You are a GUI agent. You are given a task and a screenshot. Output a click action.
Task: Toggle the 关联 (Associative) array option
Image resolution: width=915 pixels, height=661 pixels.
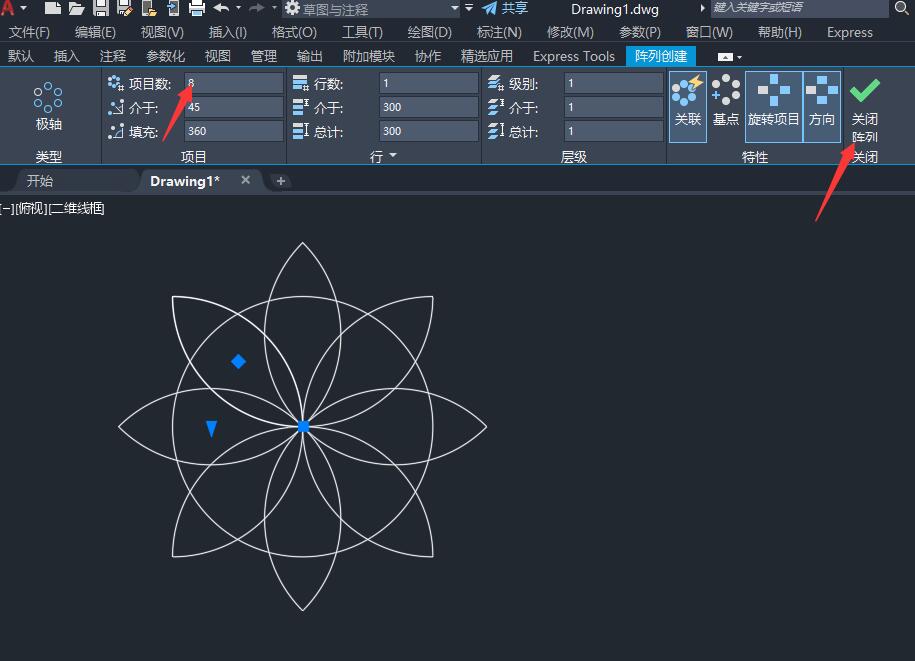pos(687,103)
